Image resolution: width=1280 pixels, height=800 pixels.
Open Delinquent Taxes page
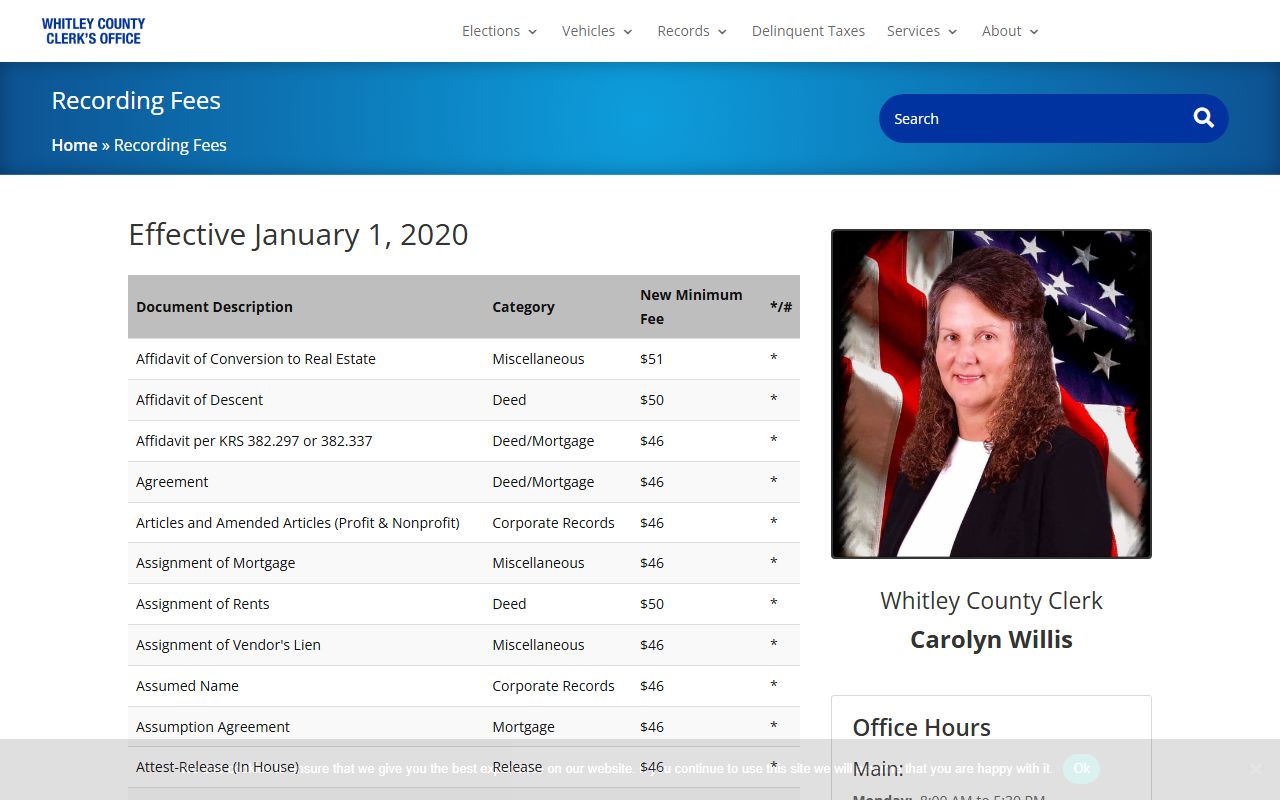click(x=808, y=31)
